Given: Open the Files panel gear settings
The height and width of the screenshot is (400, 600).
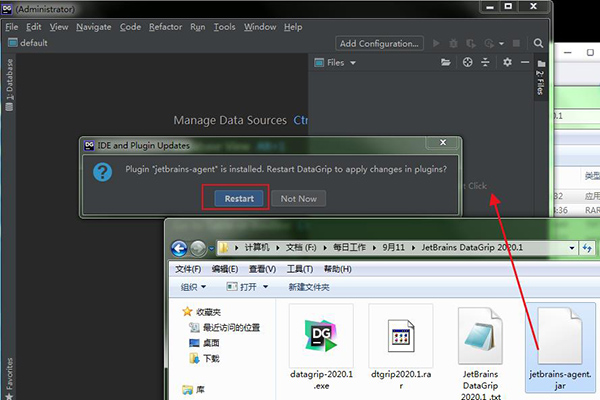Looking at the screenshot, I should pos(507,62).
